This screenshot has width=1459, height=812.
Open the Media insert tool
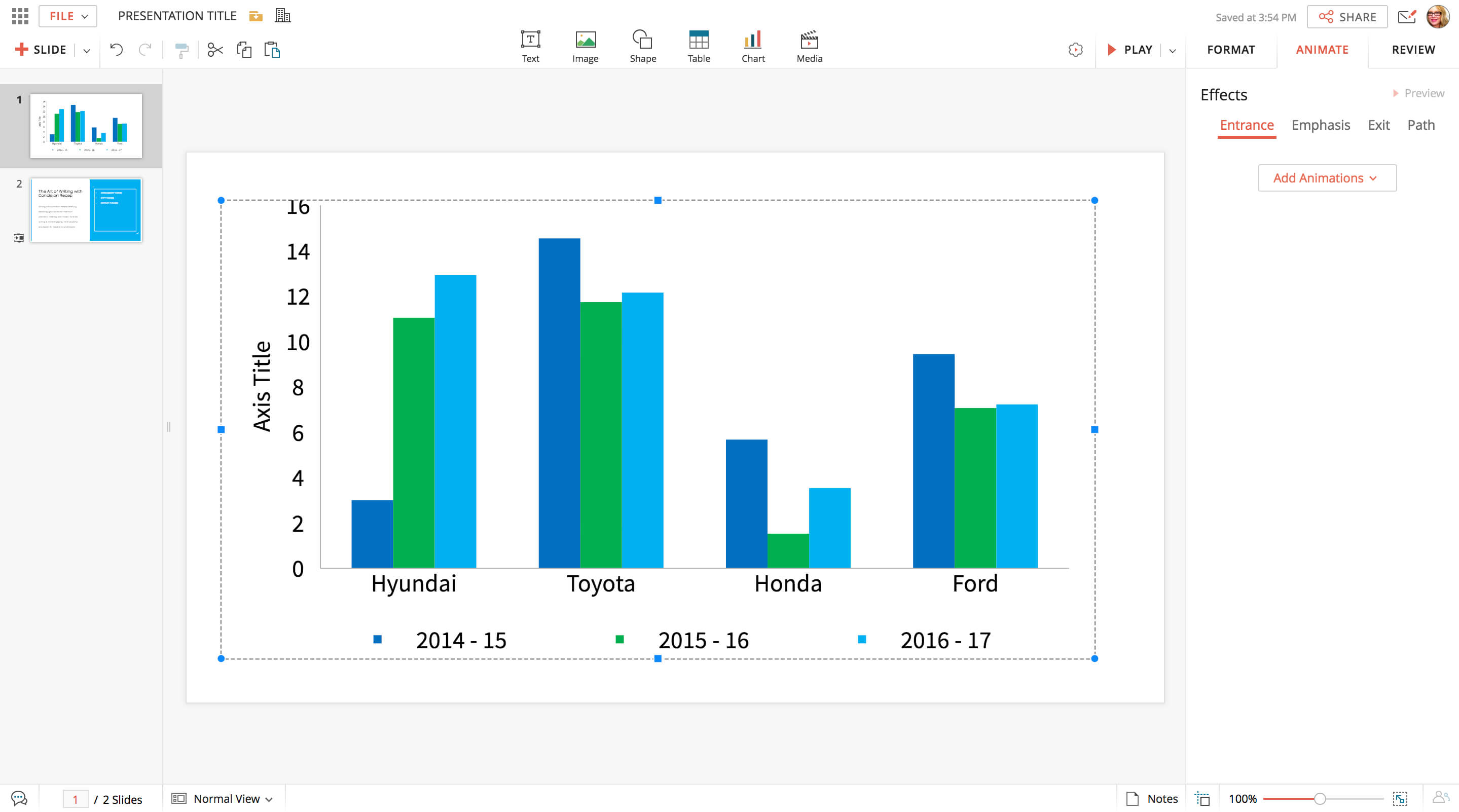(809, 47)
